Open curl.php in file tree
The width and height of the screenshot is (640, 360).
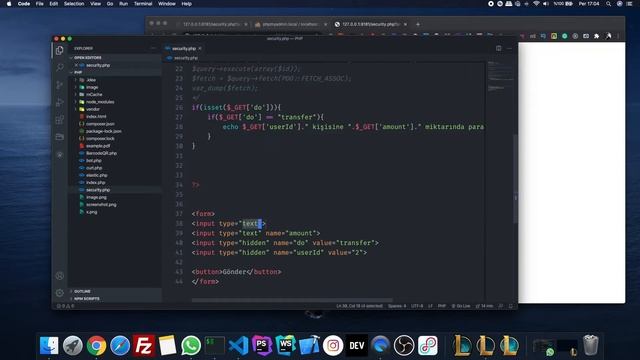click(94, 168)
